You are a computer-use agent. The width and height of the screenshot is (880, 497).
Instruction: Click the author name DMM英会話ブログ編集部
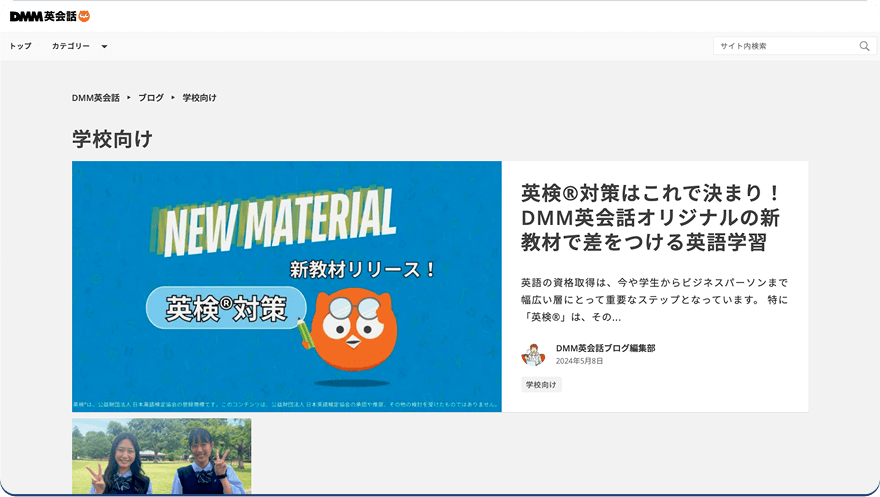(x=606, y=348)
